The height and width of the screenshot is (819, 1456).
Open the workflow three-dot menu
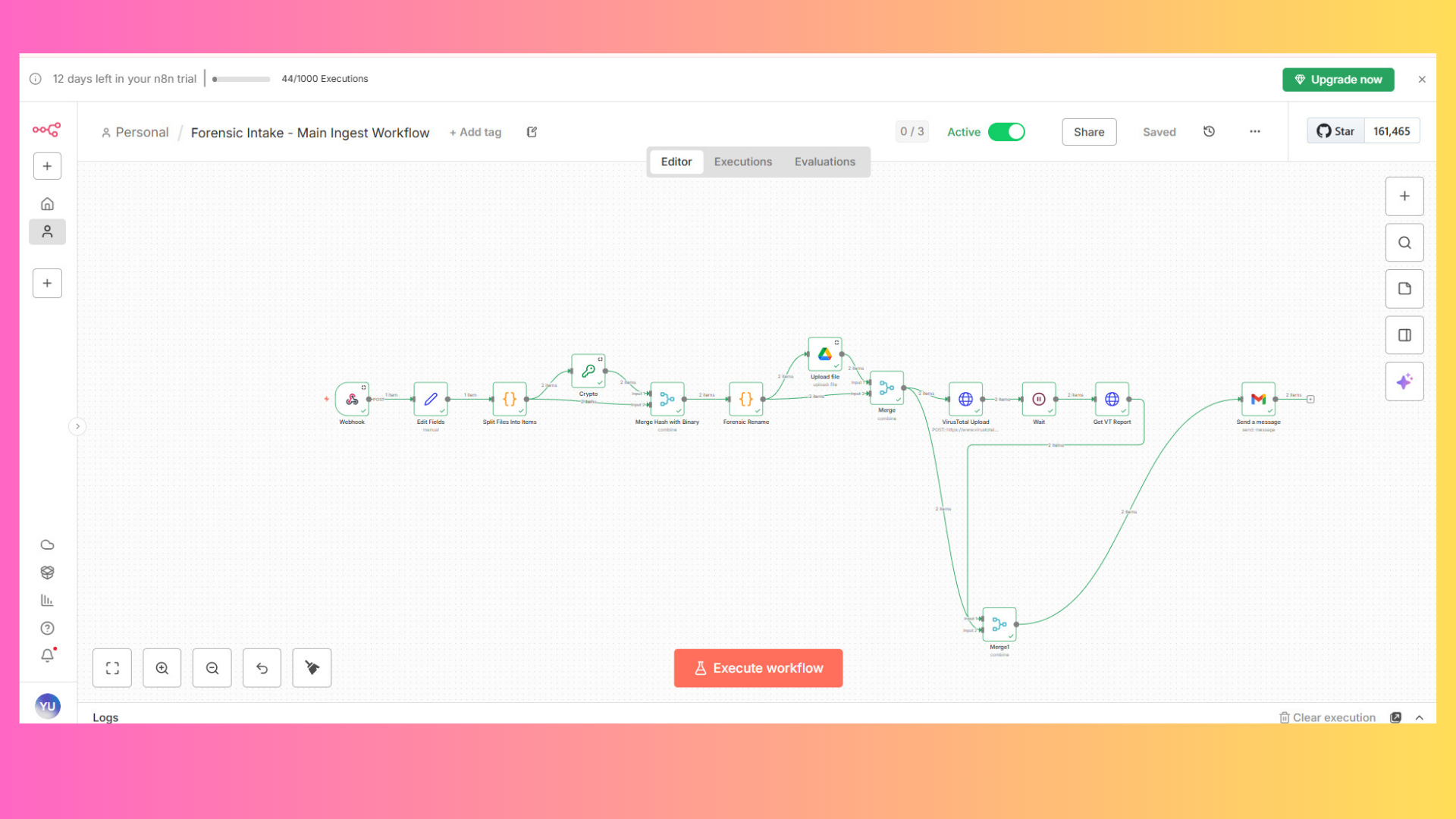pos(1255,132)
